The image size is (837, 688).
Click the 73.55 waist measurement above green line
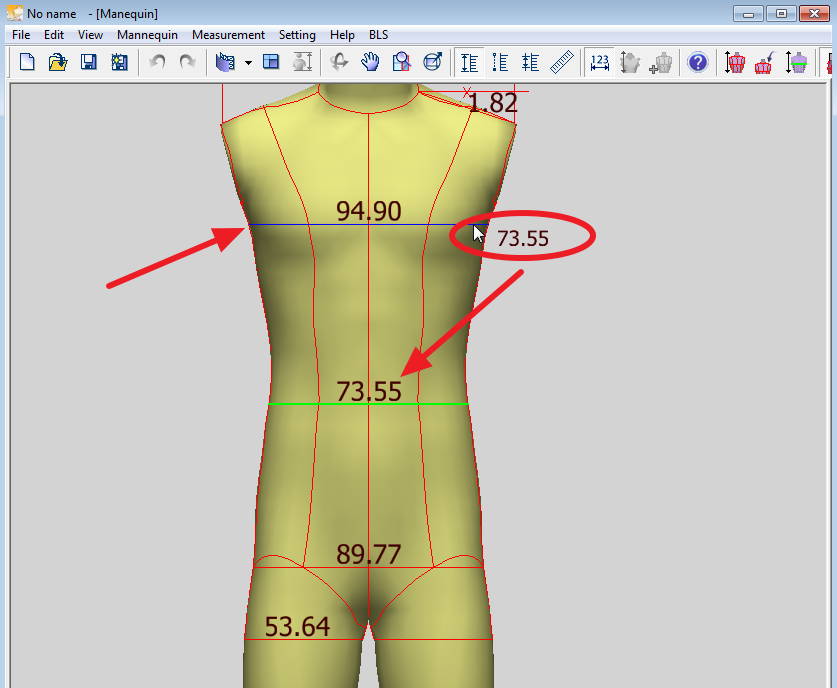click(368, 391)
